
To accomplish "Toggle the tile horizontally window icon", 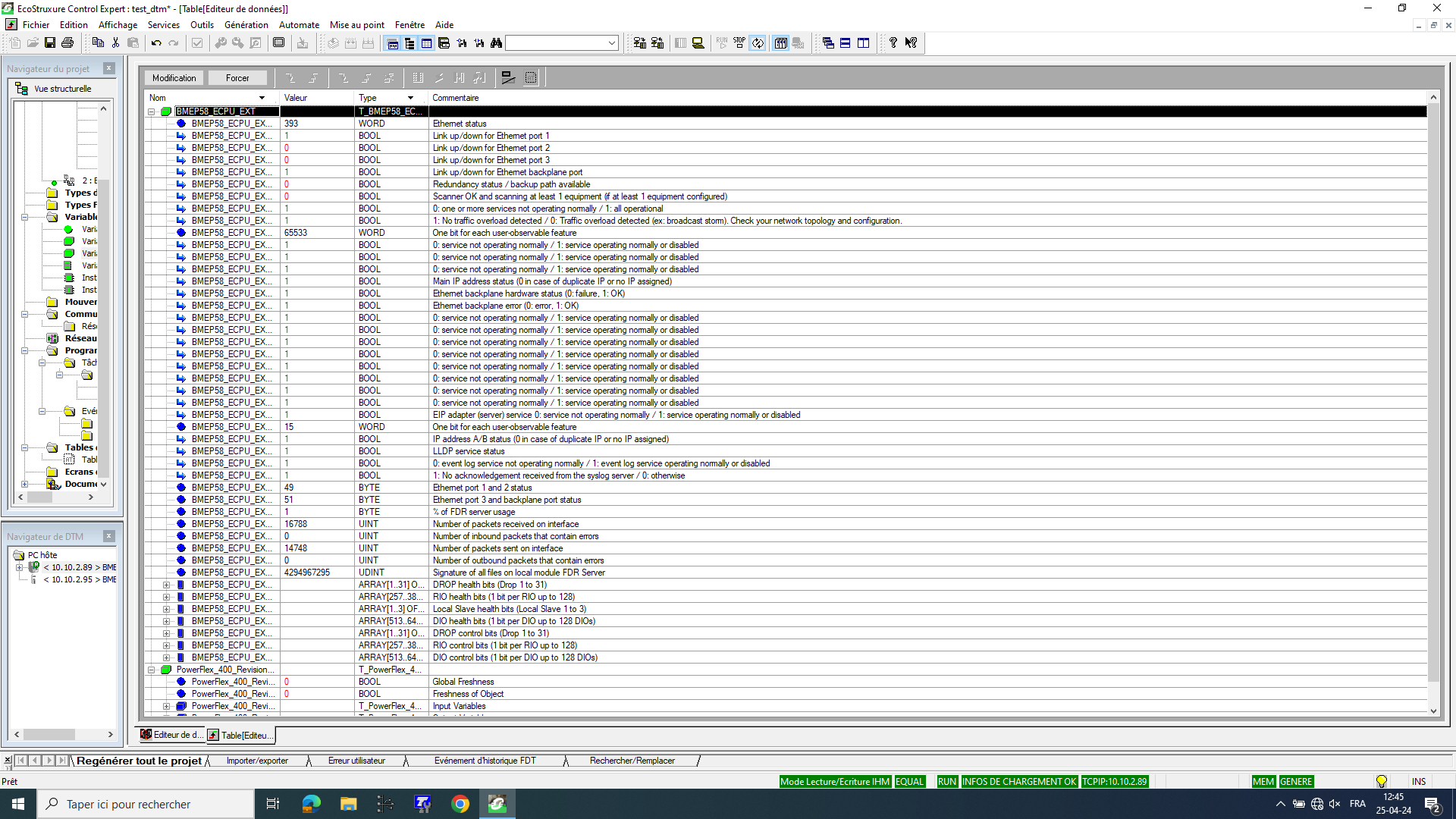I will point(845,43).
